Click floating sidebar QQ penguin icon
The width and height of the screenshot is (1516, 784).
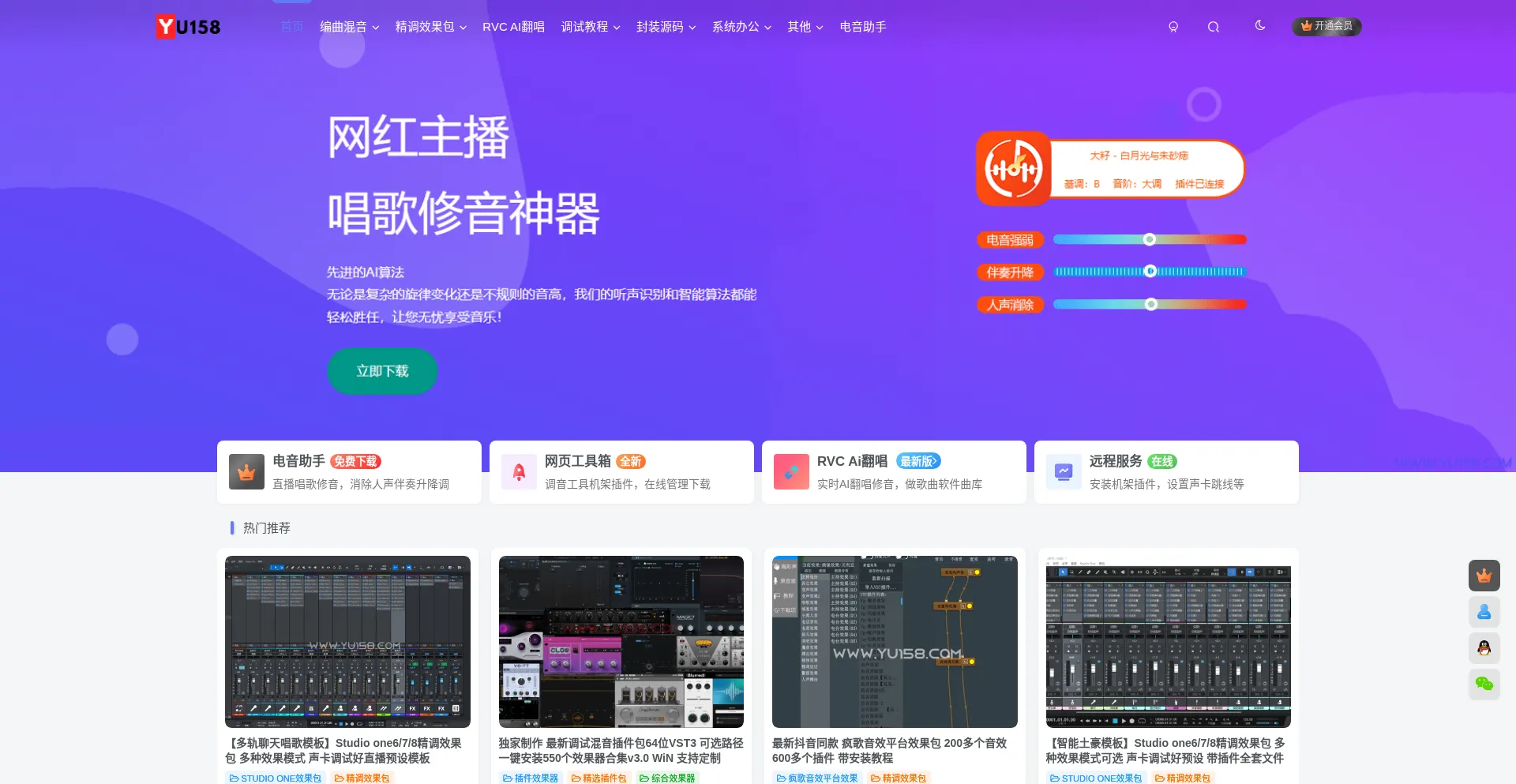[1484, 648]
